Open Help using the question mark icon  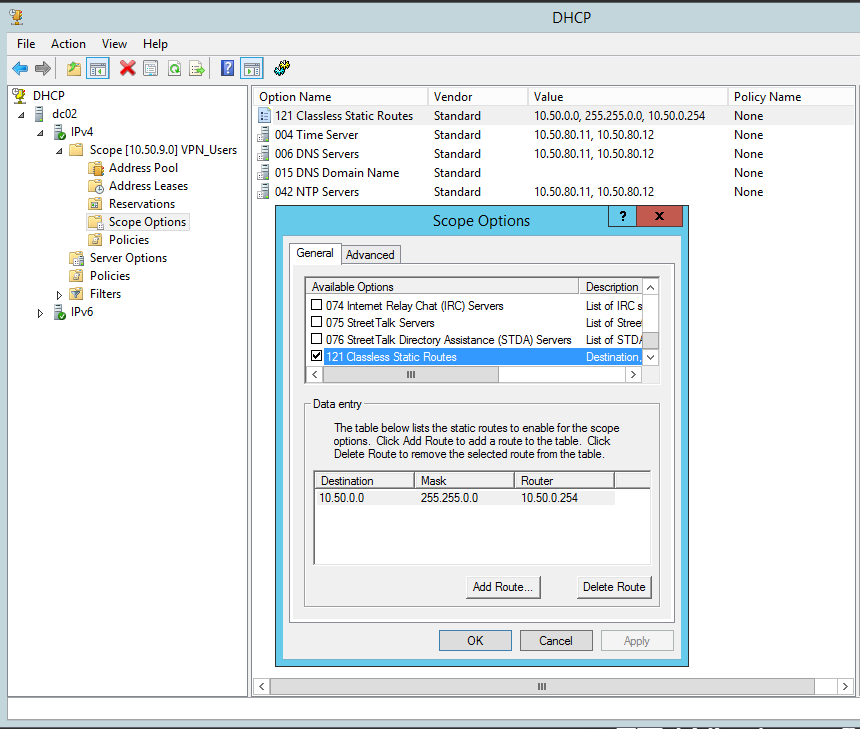227,68
